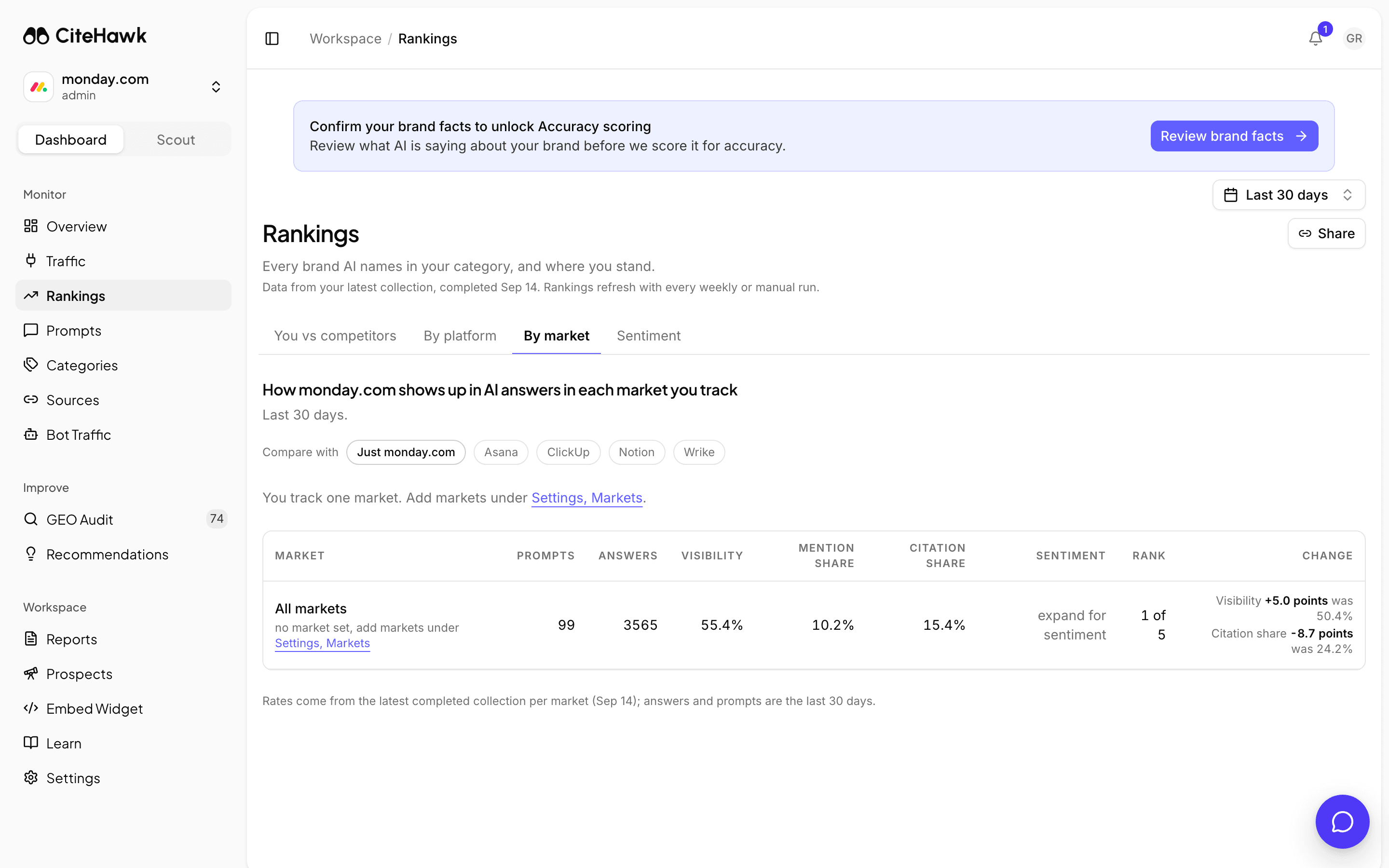Toggle the sidebar panel icon
The image size is (1389, 868).
(272, 39)
